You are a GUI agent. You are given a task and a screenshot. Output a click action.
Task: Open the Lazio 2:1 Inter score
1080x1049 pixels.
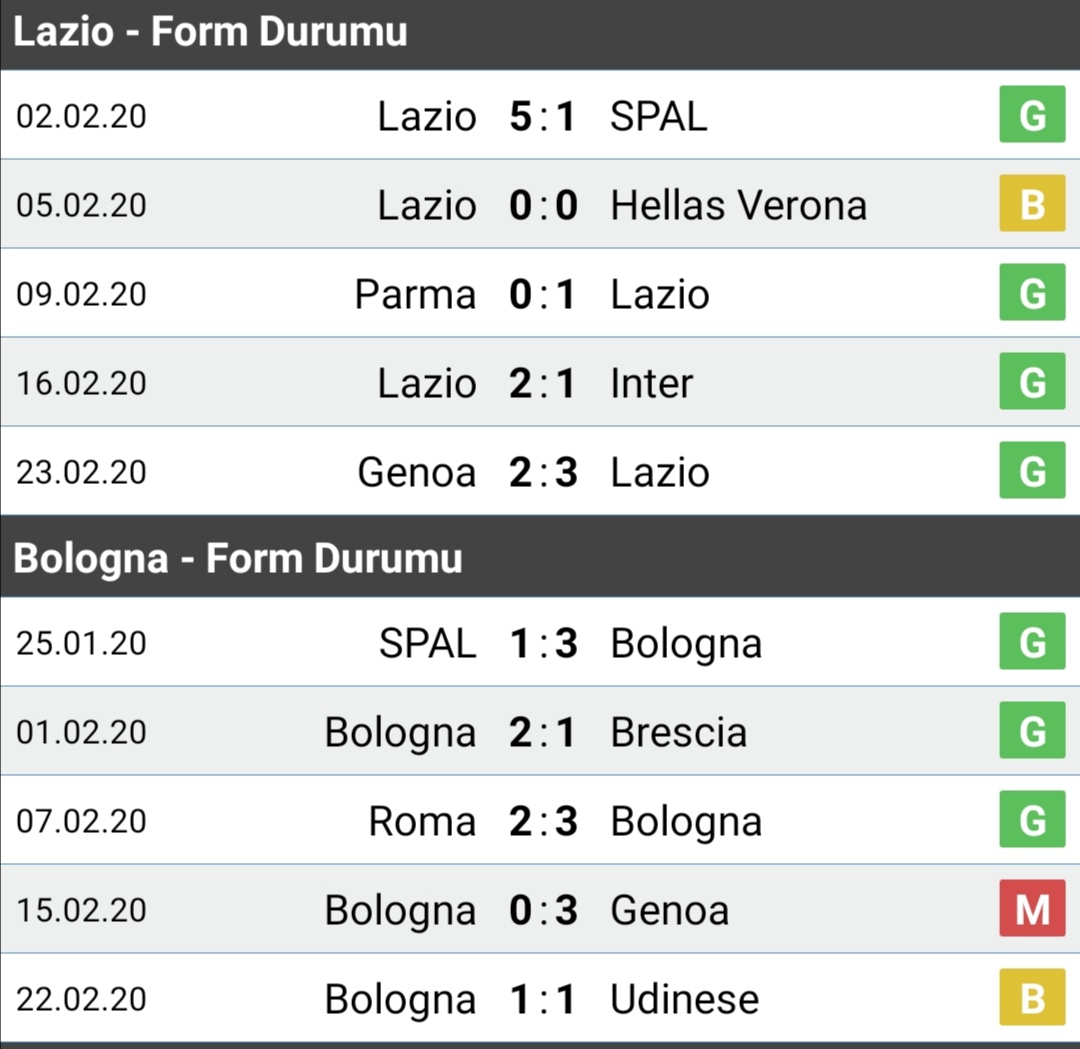coord(543,383)
